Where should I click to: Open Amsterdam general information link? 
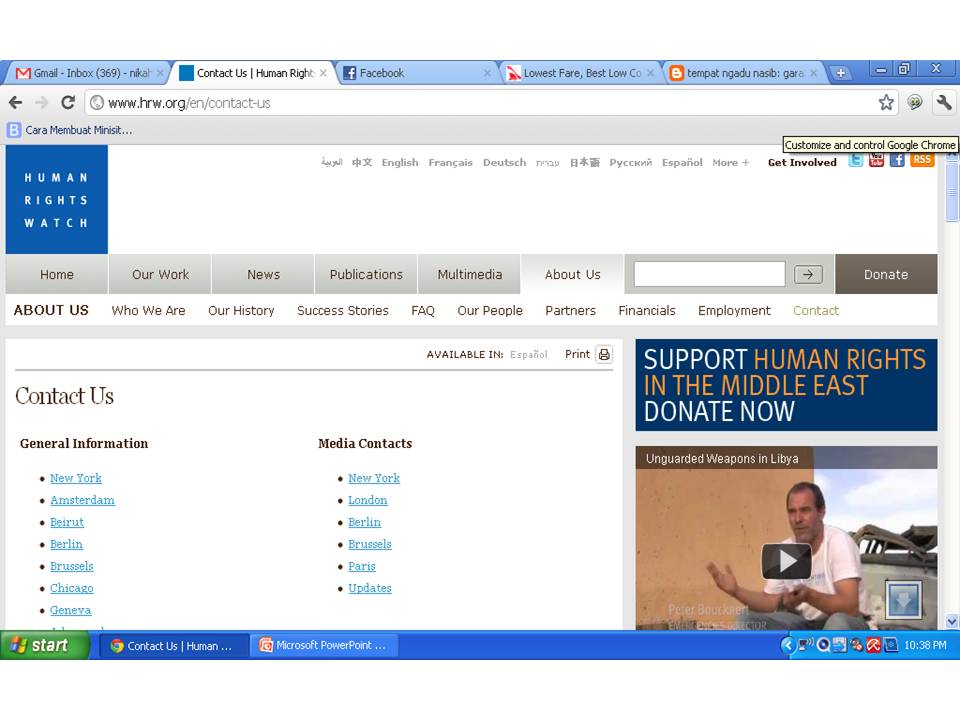tap(82, 500)
